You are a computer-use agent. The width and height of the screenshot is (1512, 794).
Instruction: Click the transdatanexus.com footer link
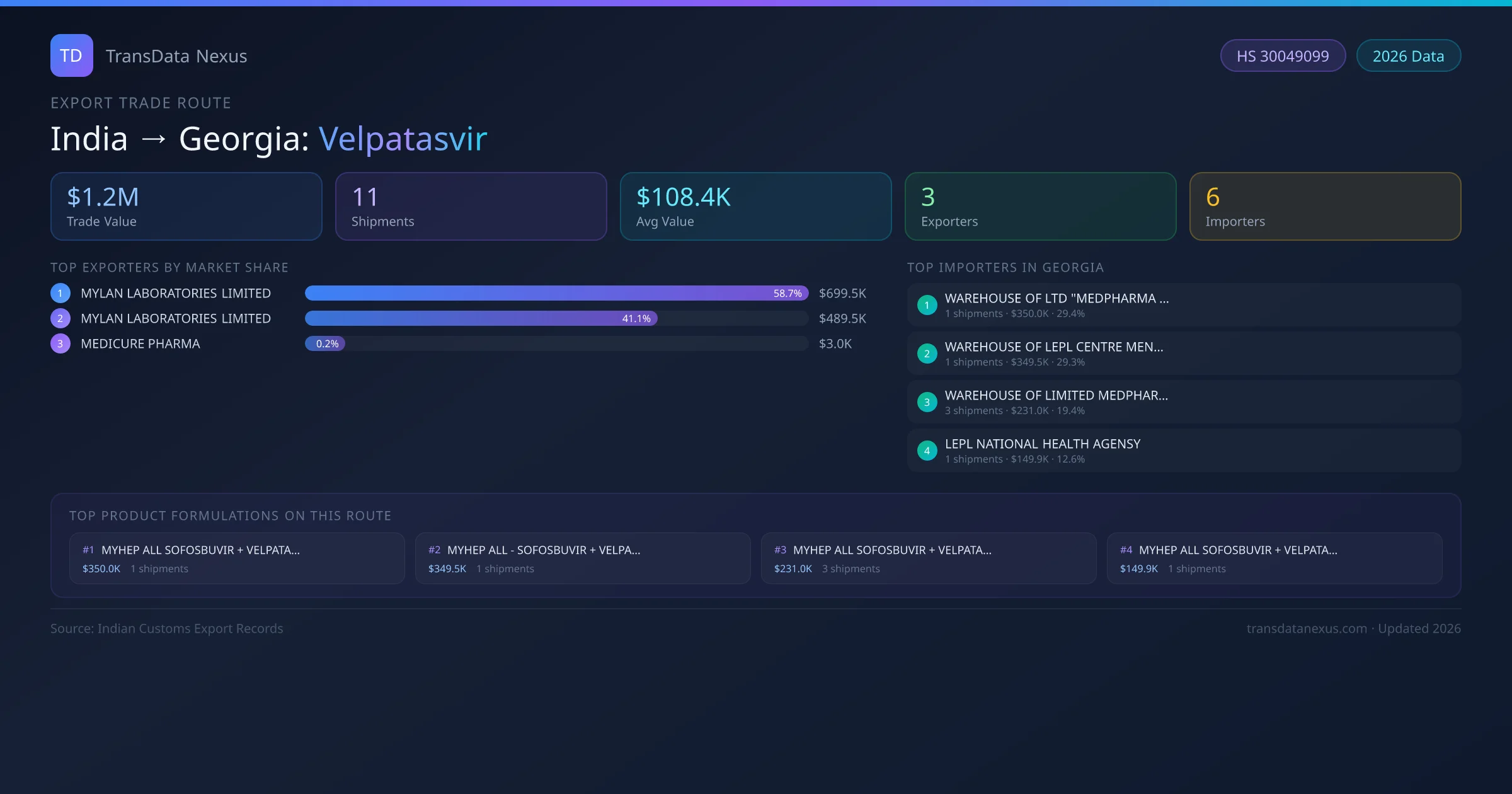pyautogui.click(x=1306, y=628)
